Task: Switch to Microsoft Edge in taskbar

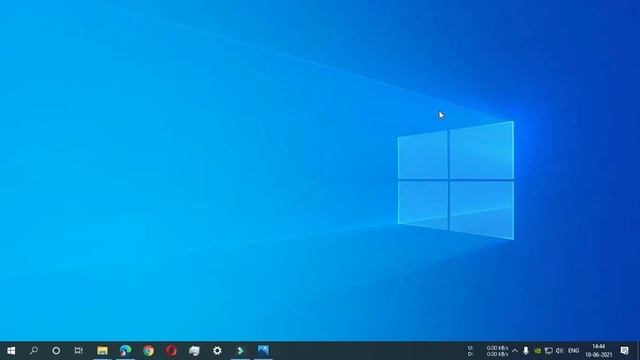Action: [x=125, y=351]
